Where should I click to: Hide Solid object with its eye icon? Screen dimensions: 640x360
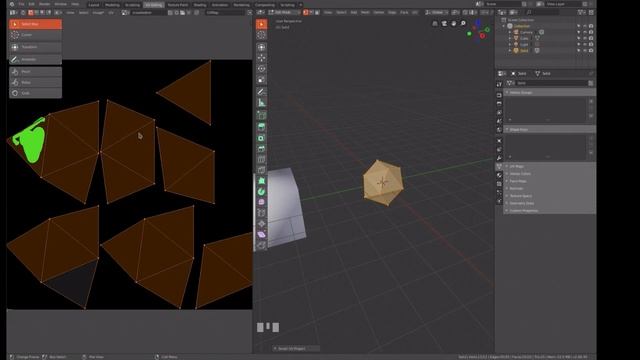click(585, 51)
